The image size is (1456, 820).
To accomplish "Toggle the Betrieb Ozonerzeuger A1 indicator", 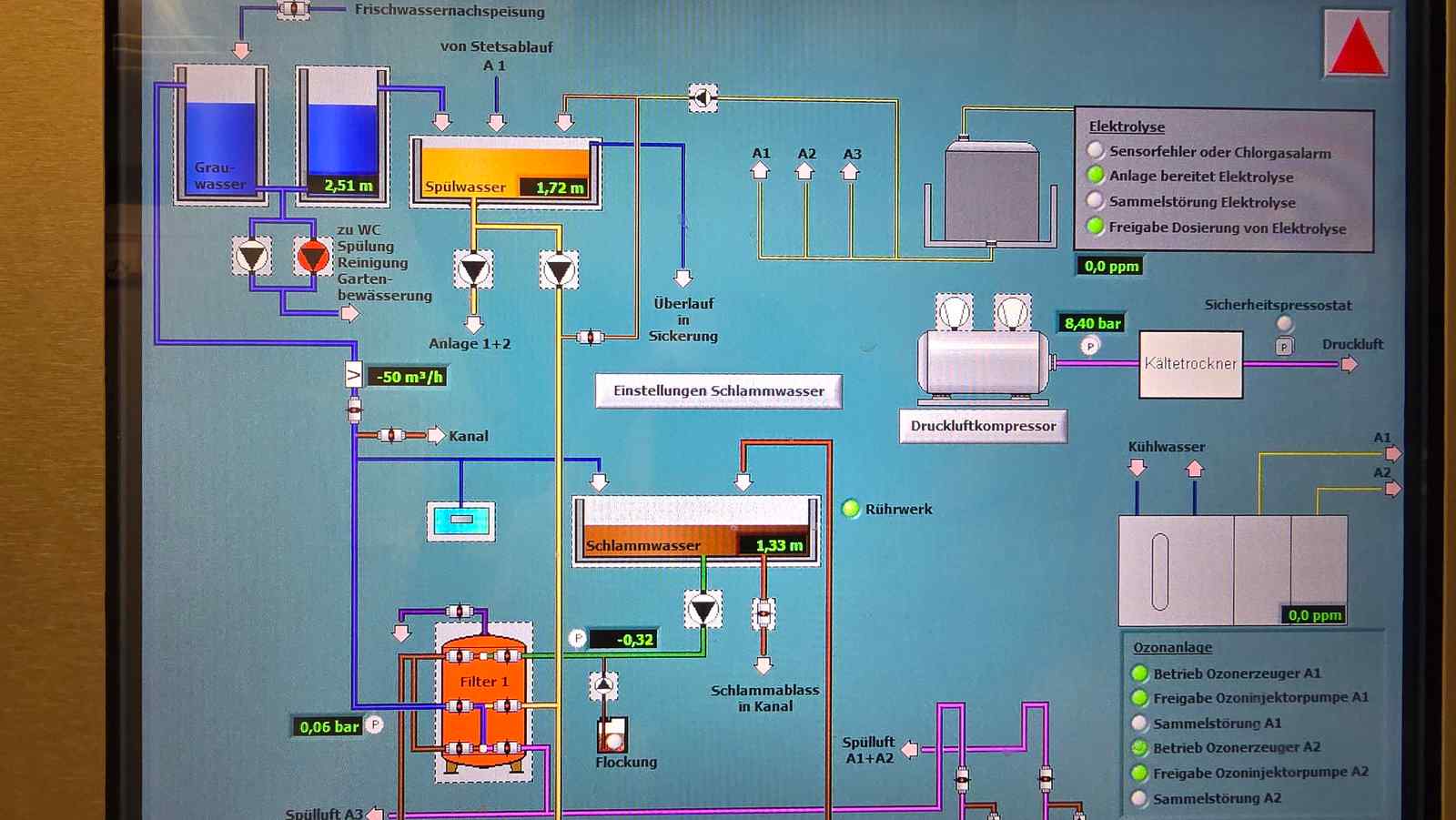I will [1139, 673].
